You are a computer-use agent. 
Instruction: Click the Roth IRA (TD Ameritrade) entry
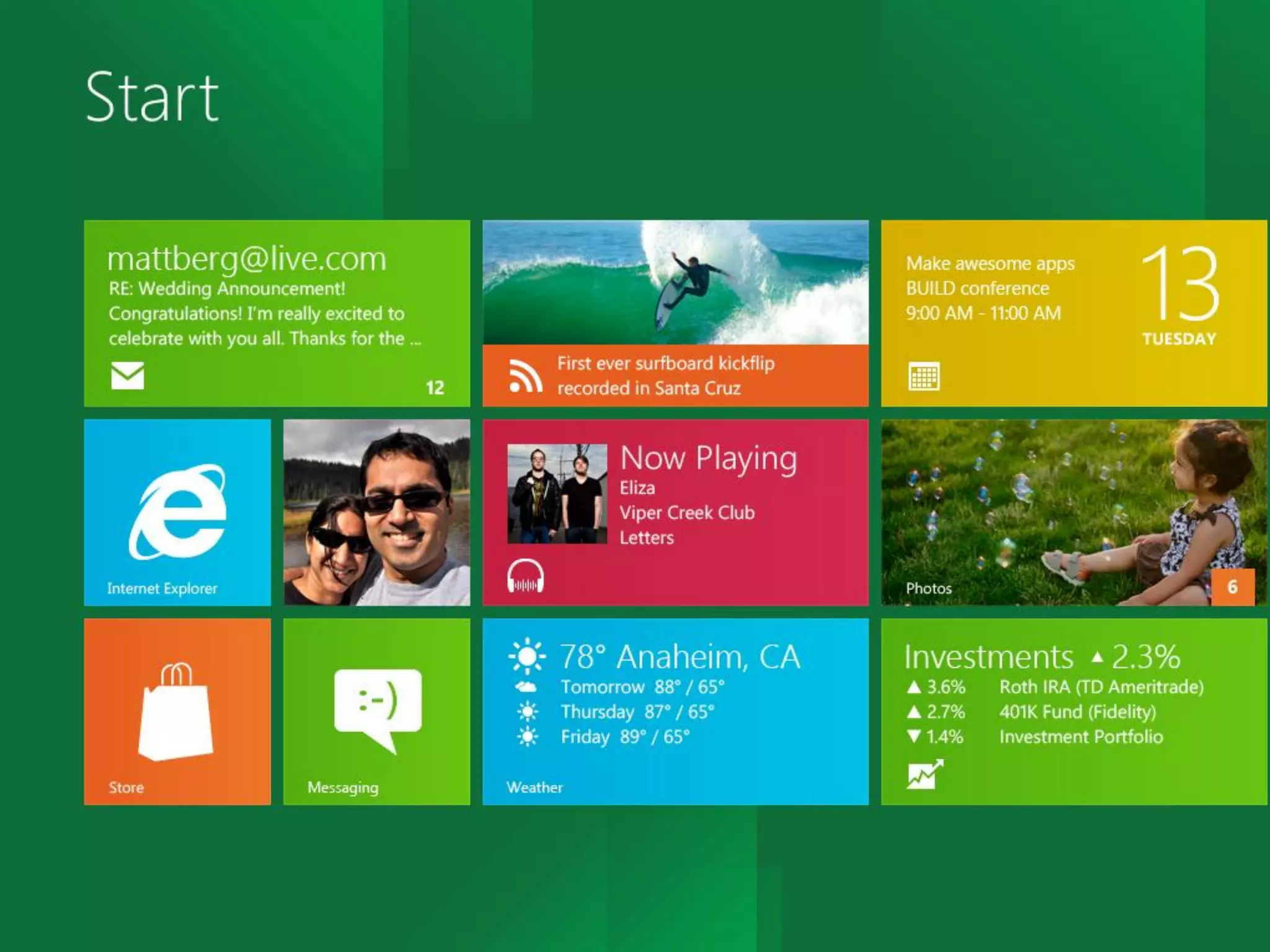coord(1101,687)
